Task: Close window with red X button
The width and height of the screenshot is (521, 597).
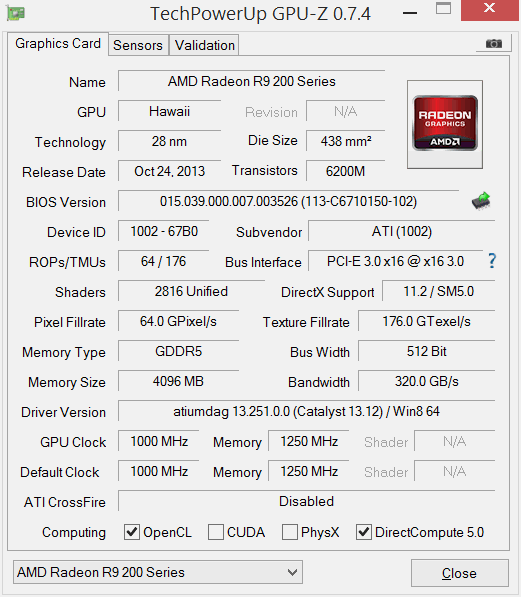Action: pos(490,9)
